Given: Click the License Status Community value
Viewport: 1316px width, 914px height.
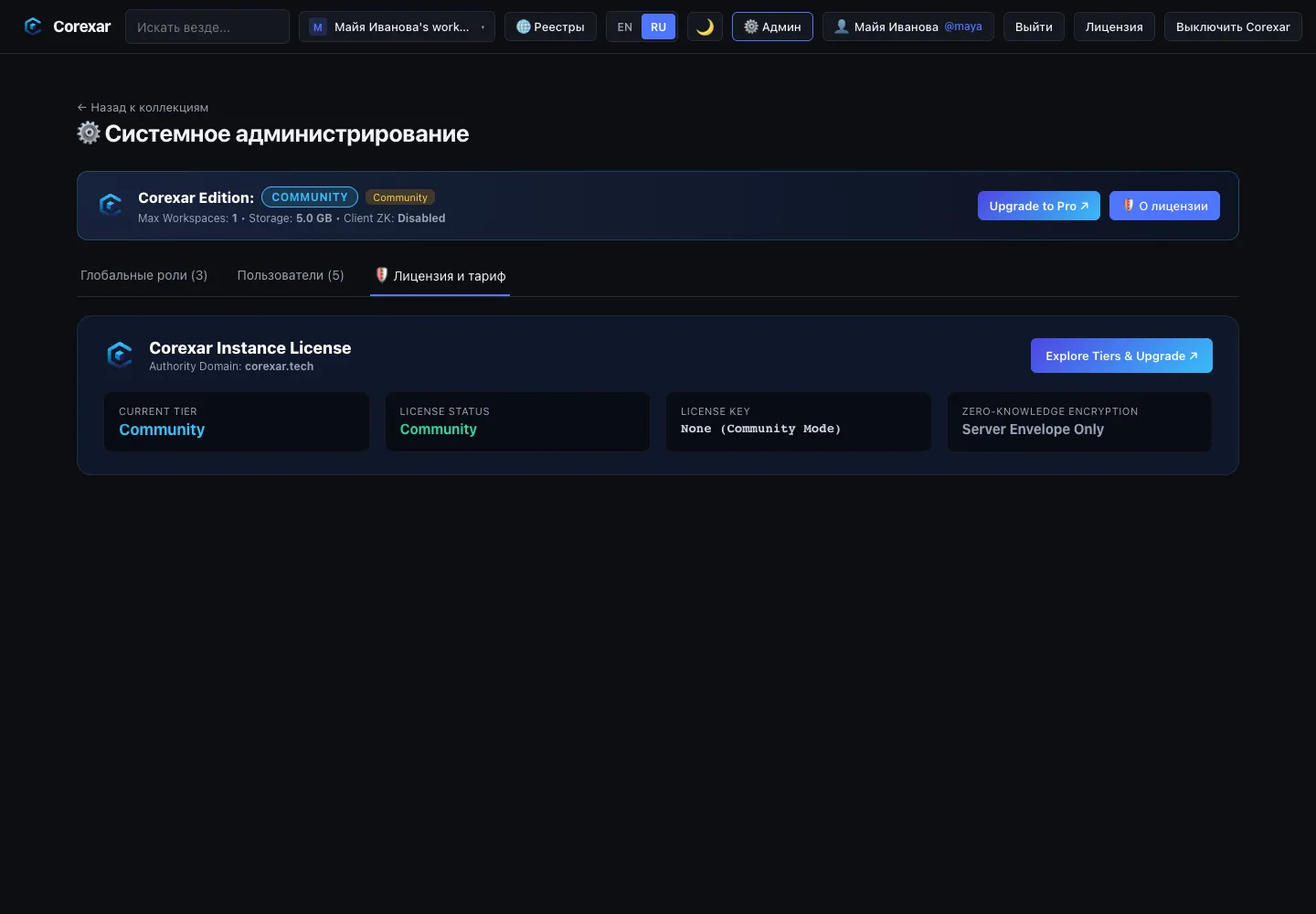Looking at the screenshot, I should 439,430.
